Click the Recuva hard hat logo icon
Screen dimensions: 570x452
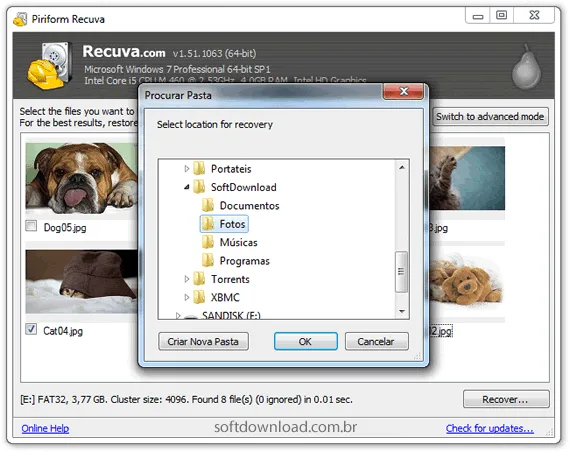[49, 66]
